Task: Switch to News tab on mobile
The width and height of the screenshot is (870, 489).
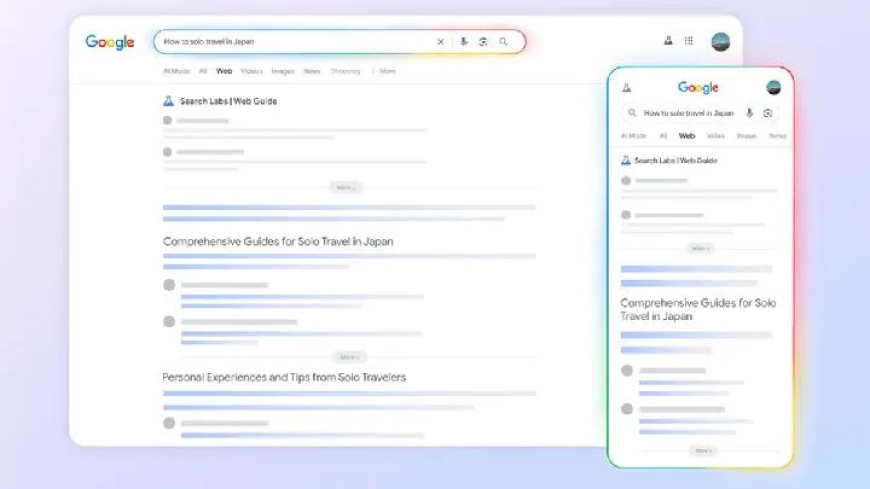Action: tap(778, 135)
